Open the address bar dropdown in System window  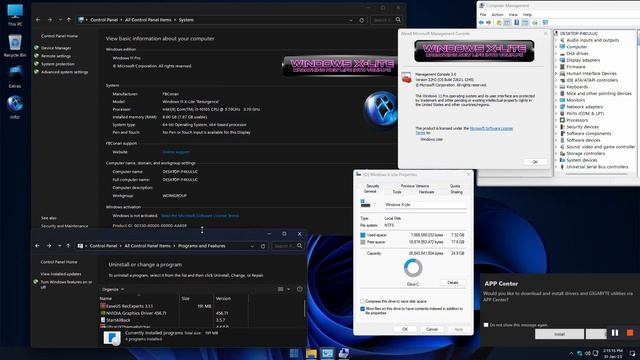(351, 20)
